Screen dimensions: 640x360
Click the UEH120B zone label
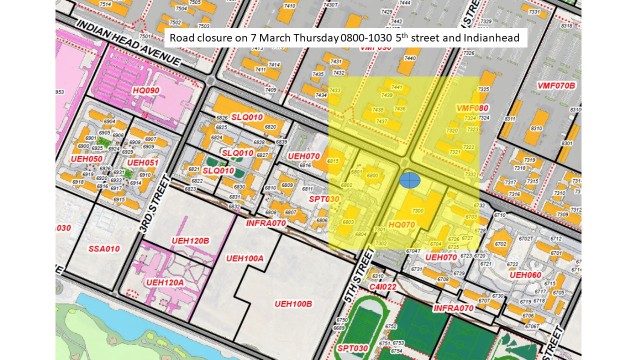pos(190,241)
